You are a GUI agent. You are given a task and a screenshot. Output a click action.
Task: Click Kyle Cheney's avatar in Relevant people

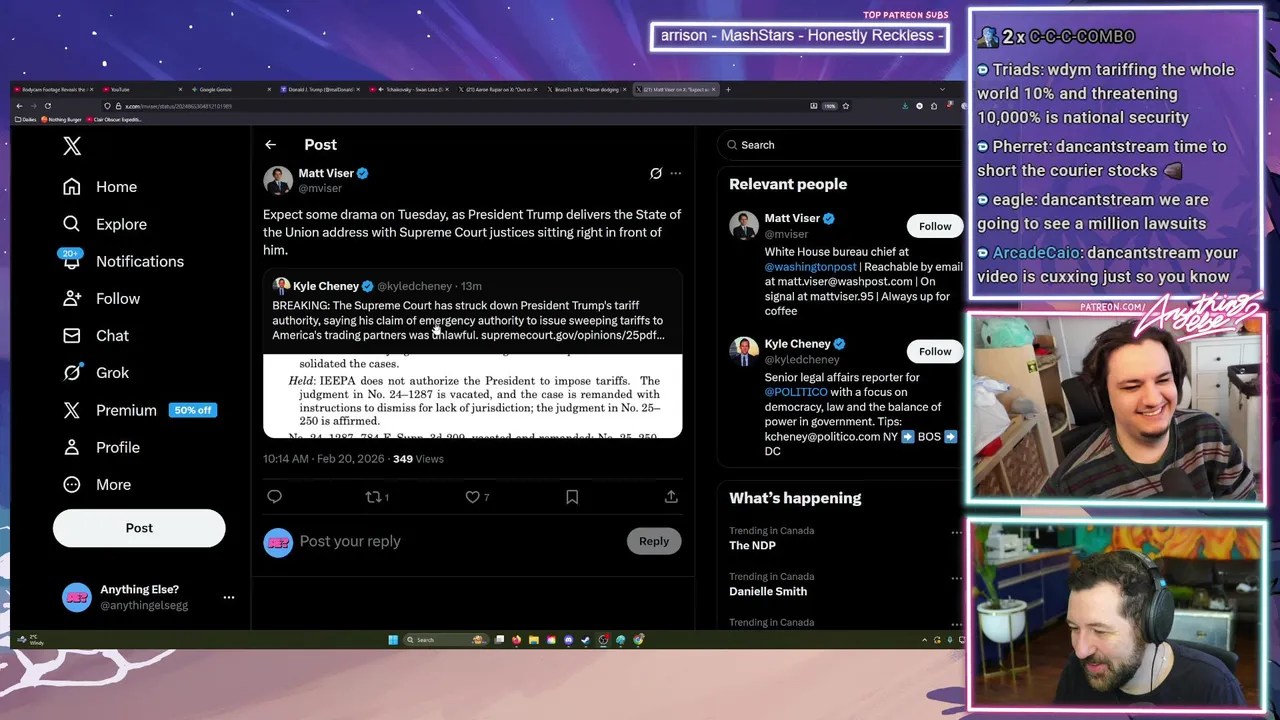click(744, 351)
